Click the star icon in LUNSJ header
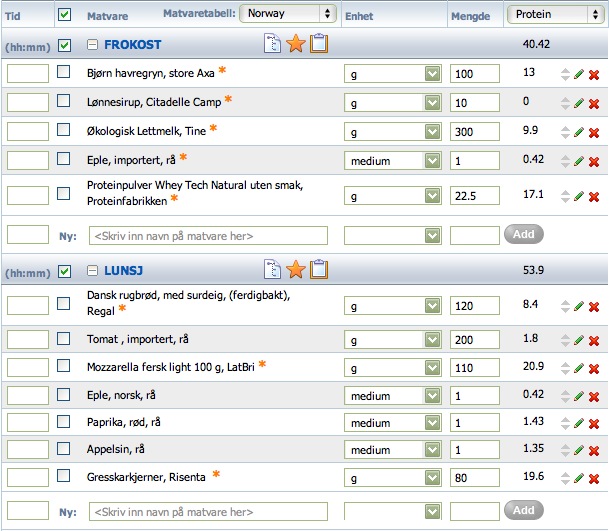 (x=296, y=269)
